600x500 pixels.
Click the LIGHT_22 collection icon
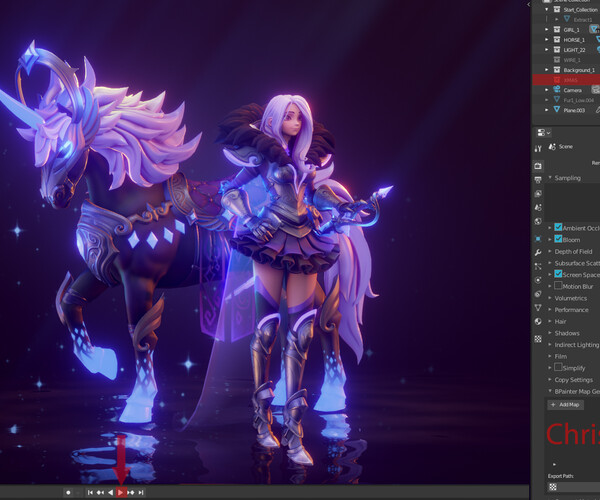(x=557, y=50)
